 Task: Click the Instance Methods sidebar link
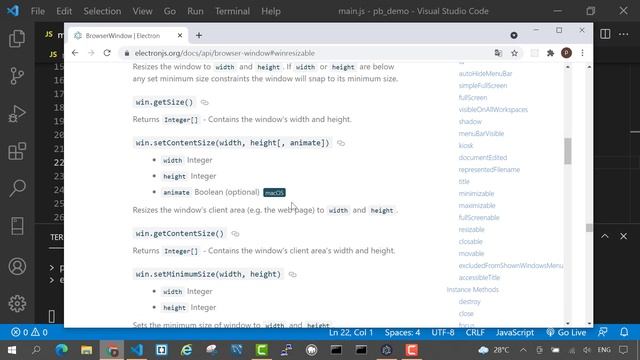click(473, 290)
